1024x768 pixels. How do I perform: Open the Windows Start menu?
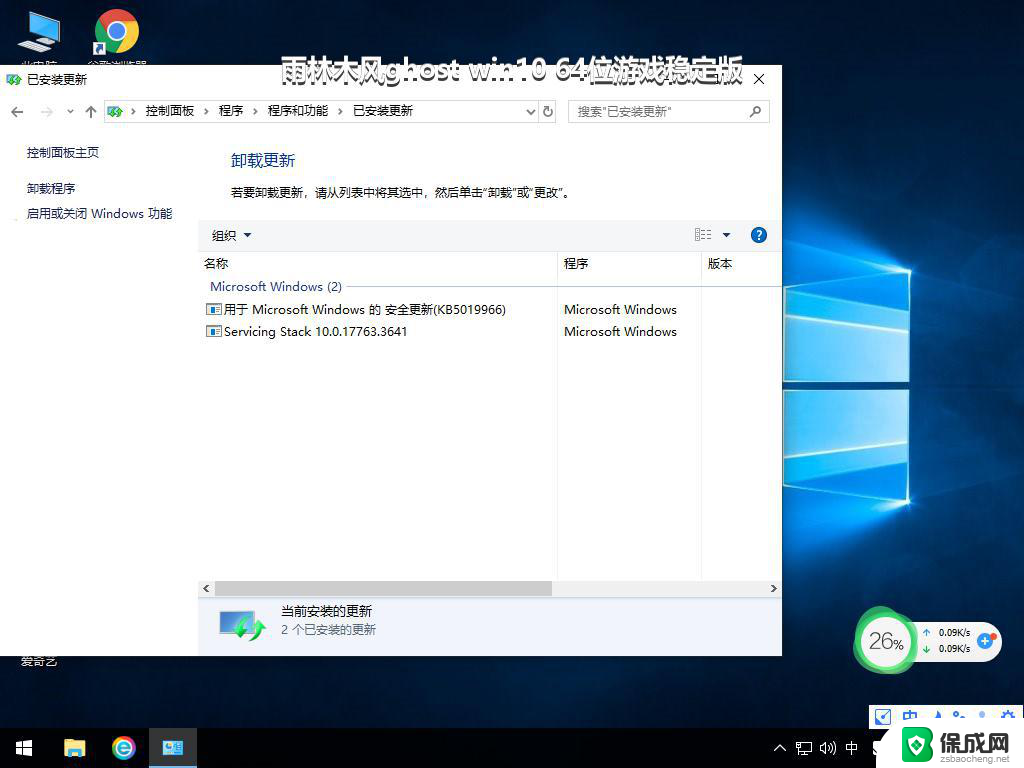24,748
